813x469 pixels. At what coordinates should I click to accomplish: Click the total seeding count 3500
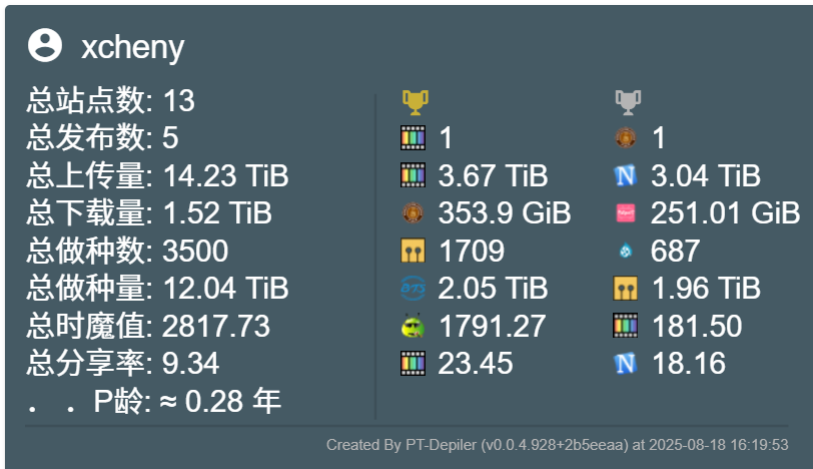click(x=195, y=251)
